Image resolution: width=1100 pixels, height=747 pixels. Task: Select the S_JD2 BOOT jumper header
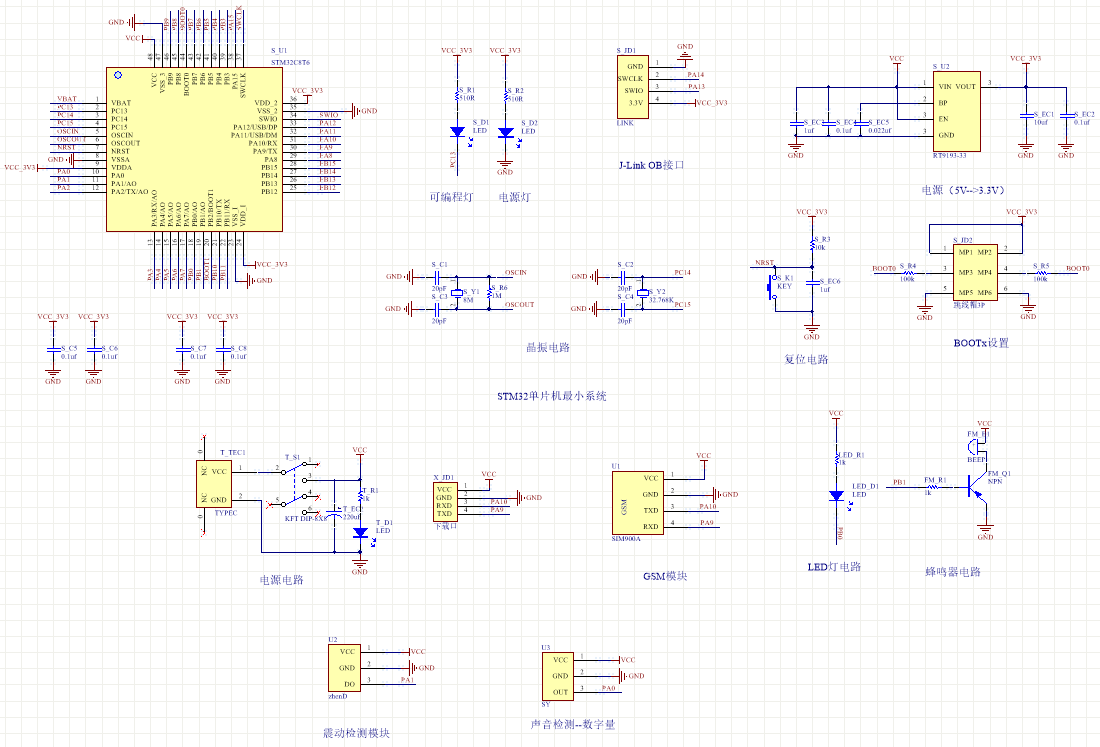975,273
